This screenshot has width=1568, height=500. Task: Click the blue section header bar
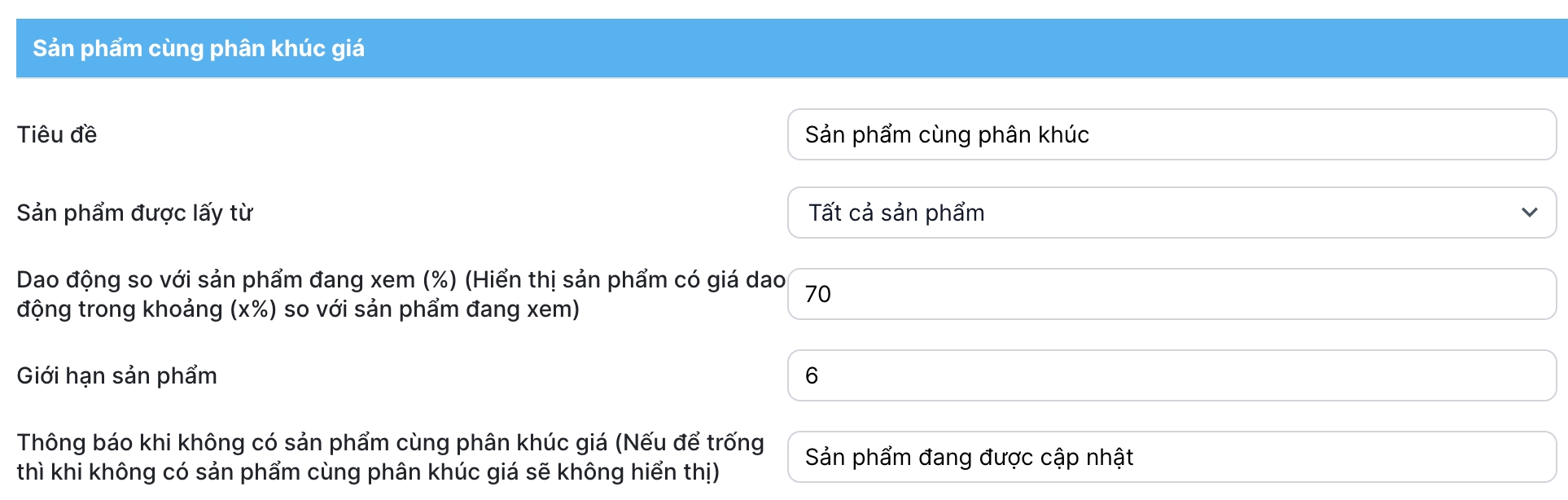pos(791,49)
